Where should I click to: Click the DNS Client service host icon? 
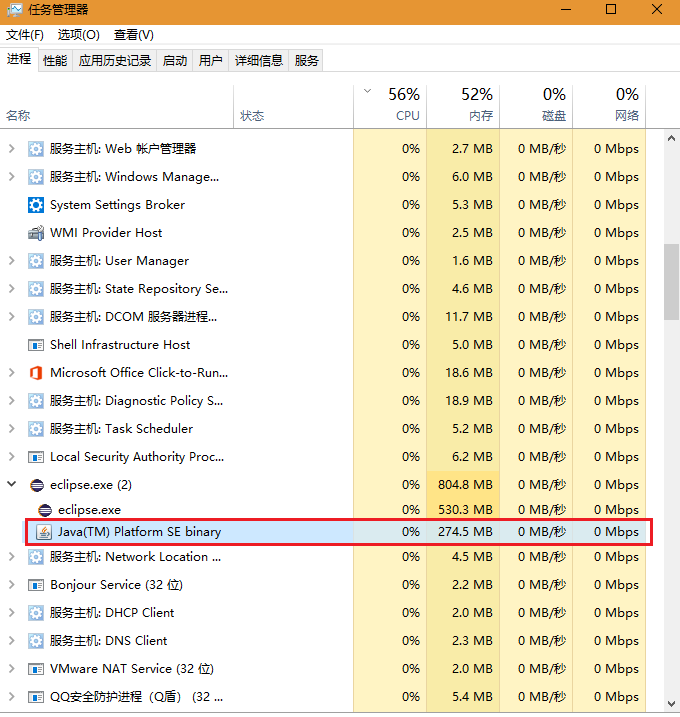36,641
